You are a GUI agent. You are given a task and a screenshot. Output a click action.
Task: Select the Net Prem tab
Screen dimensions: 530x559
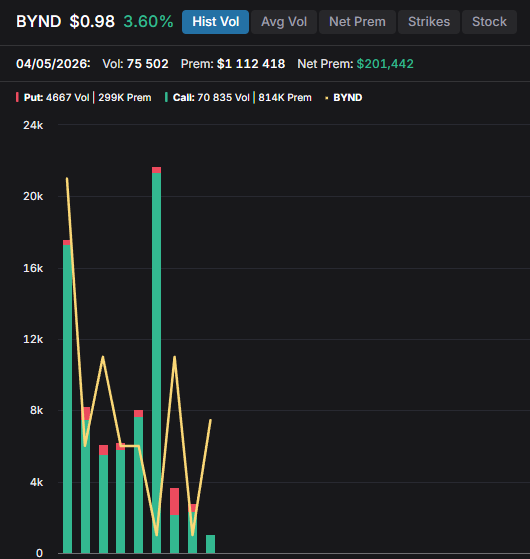[x=357, y=22]
